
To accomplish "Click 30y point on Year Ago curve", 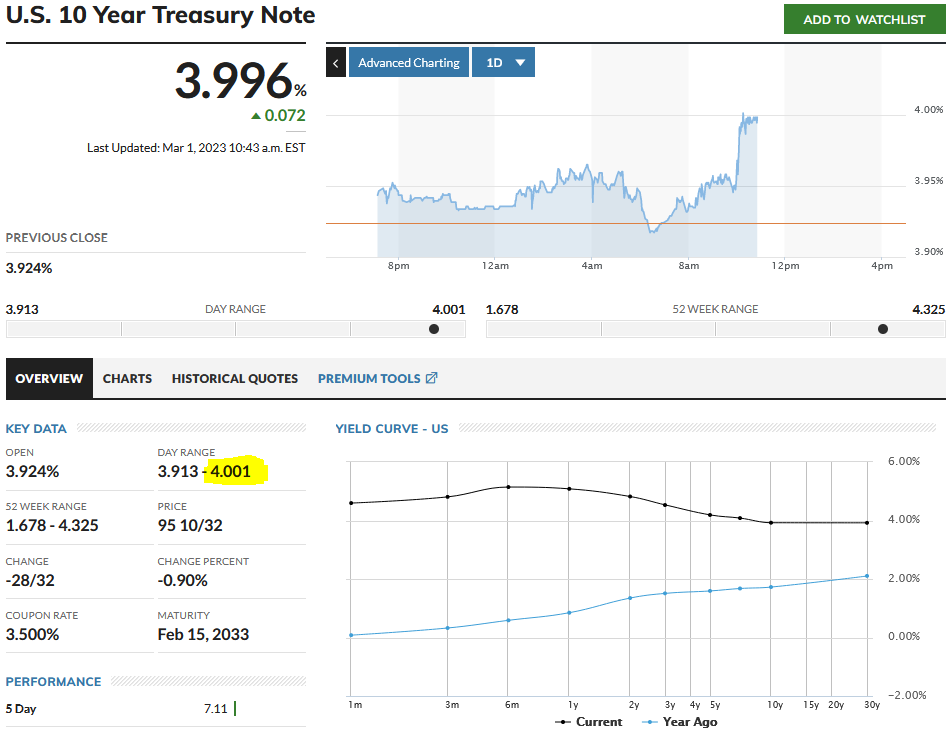I will 867,576.
